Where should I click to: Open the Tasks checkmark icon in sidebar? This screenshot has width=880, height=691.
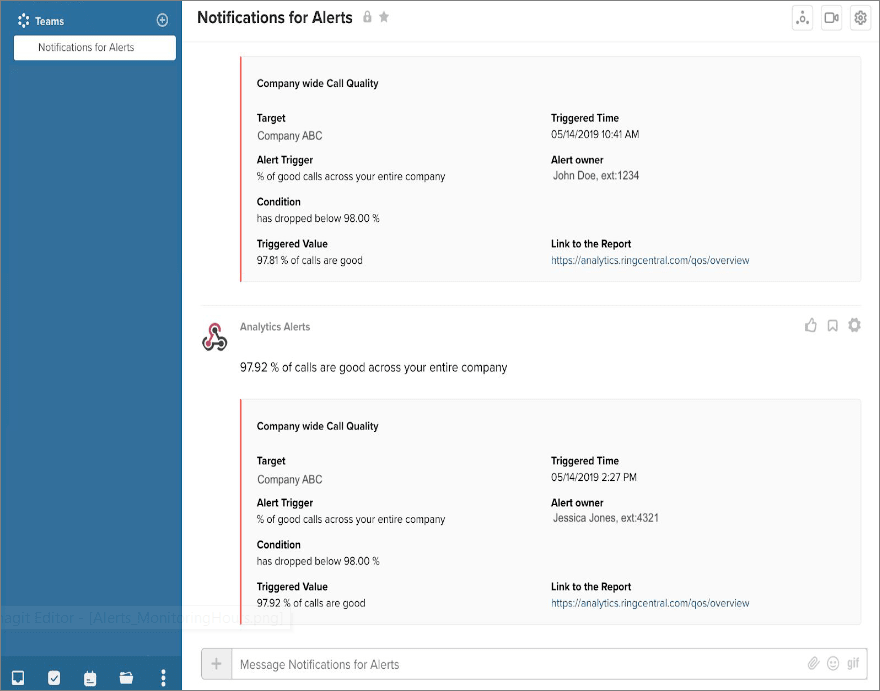coord(53,678)
